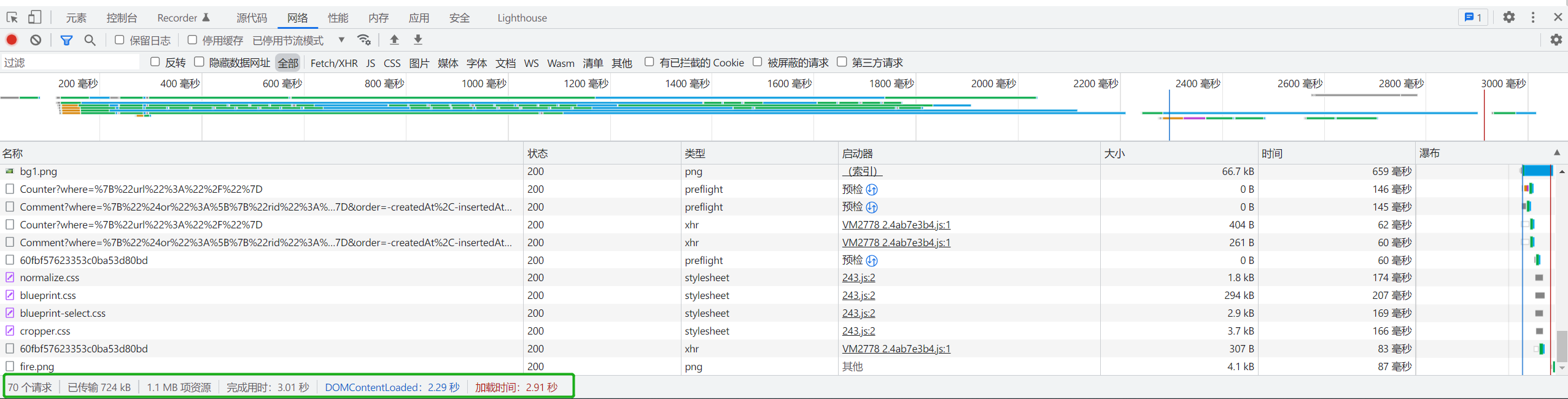Viewport: 1568px width, 399px height.
Task: Open the 安全 tab
Action: (x=459, y=18)
